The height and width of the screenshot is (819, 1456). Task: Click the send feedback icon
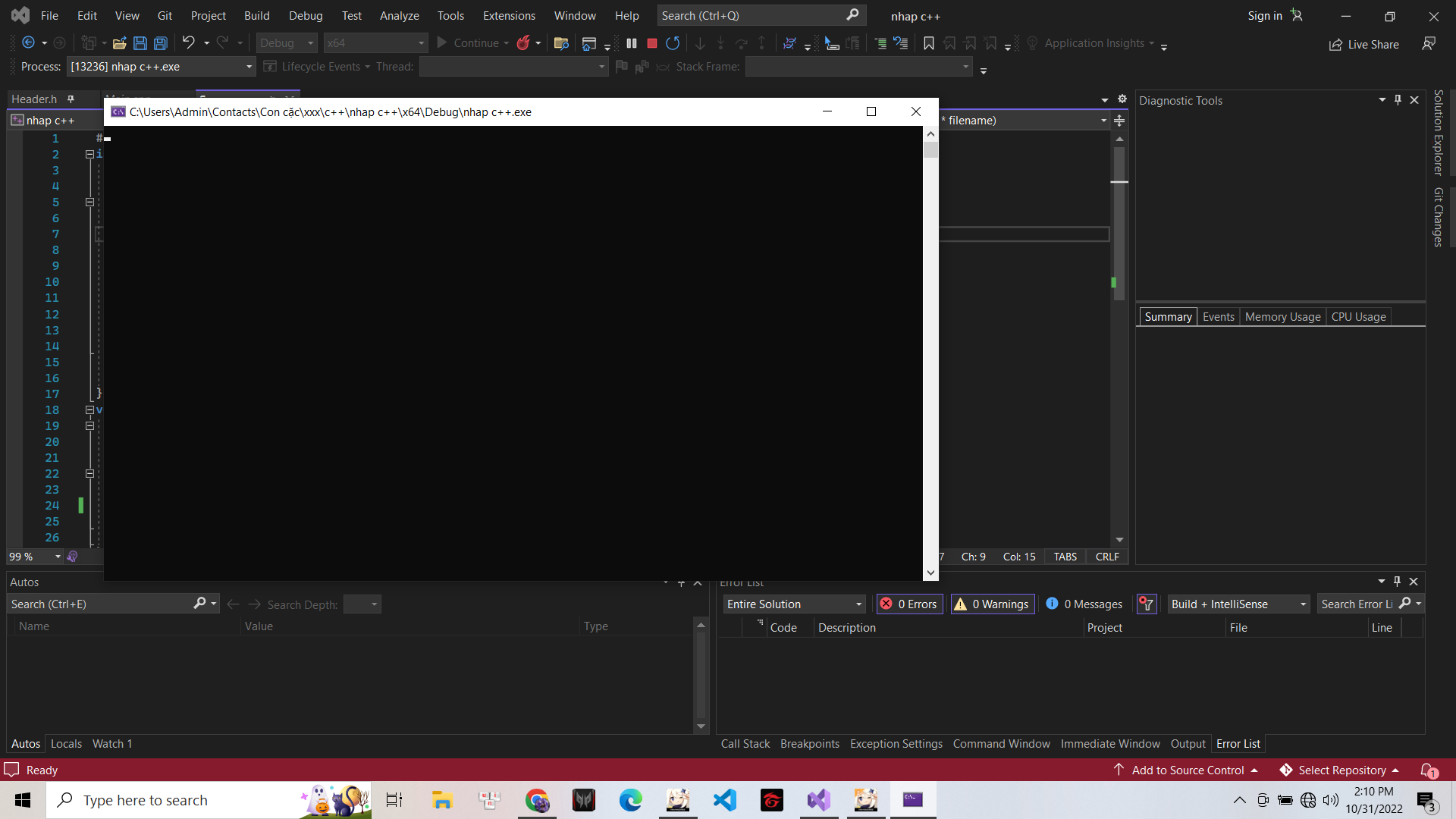click(x=1429, y=44)
